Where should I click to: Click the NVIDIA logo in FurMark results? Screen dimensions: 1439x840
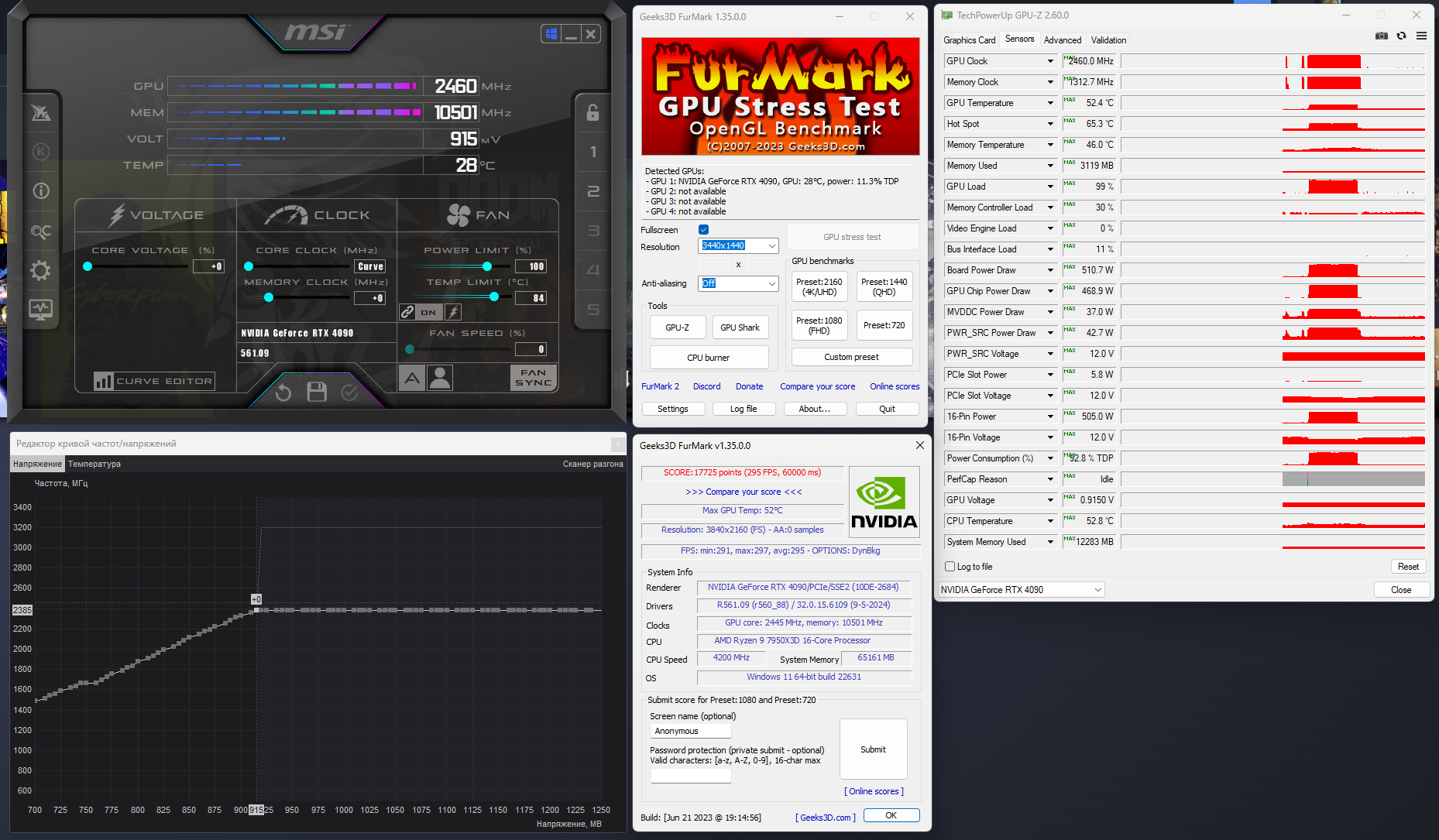pos(884,502)
